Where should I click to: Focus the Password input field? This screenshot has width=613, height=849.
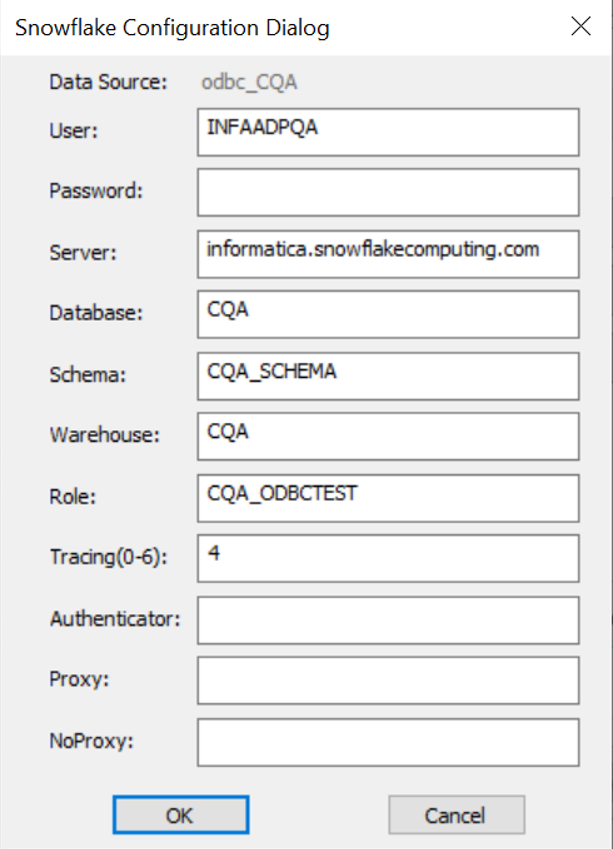tap(388, 192)
